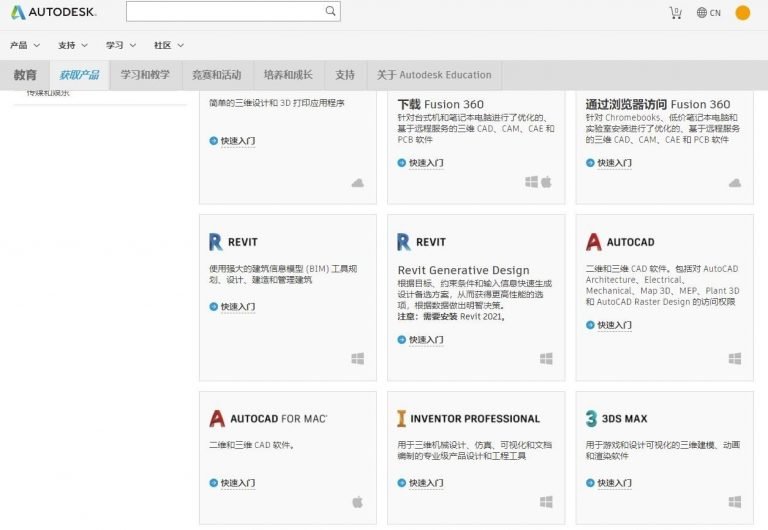Open the 支持 tab in the education bar
This screenshot has width=768, height=530.
(345, 75)
